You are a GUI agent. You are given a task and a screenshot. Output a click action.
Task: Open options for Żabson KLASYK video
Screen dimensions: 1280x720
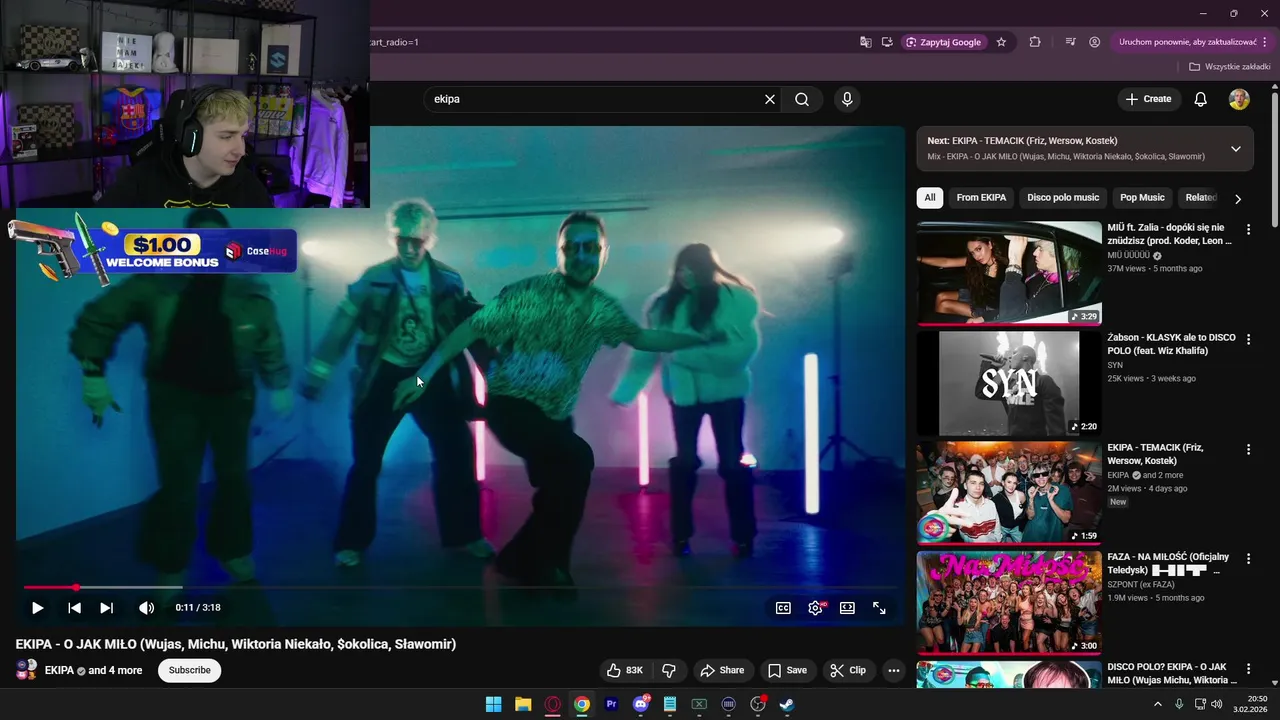point(1248,339)
